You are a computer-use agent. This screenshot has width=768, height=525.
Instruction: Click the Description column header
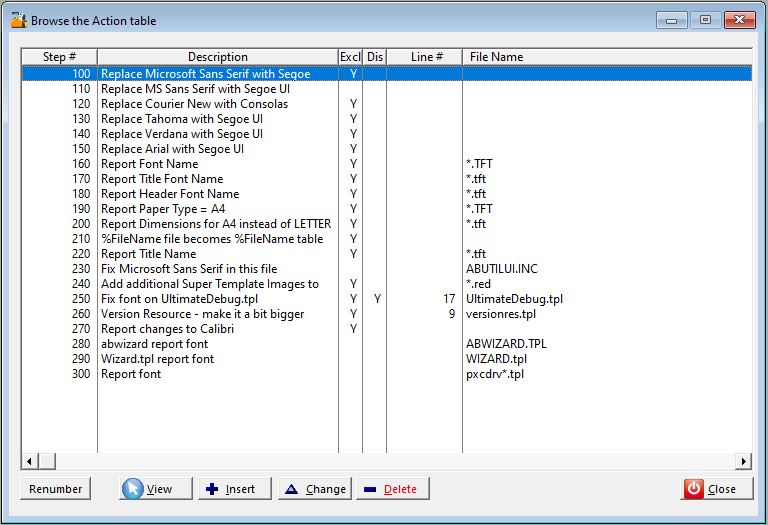[x=217, y=57]
